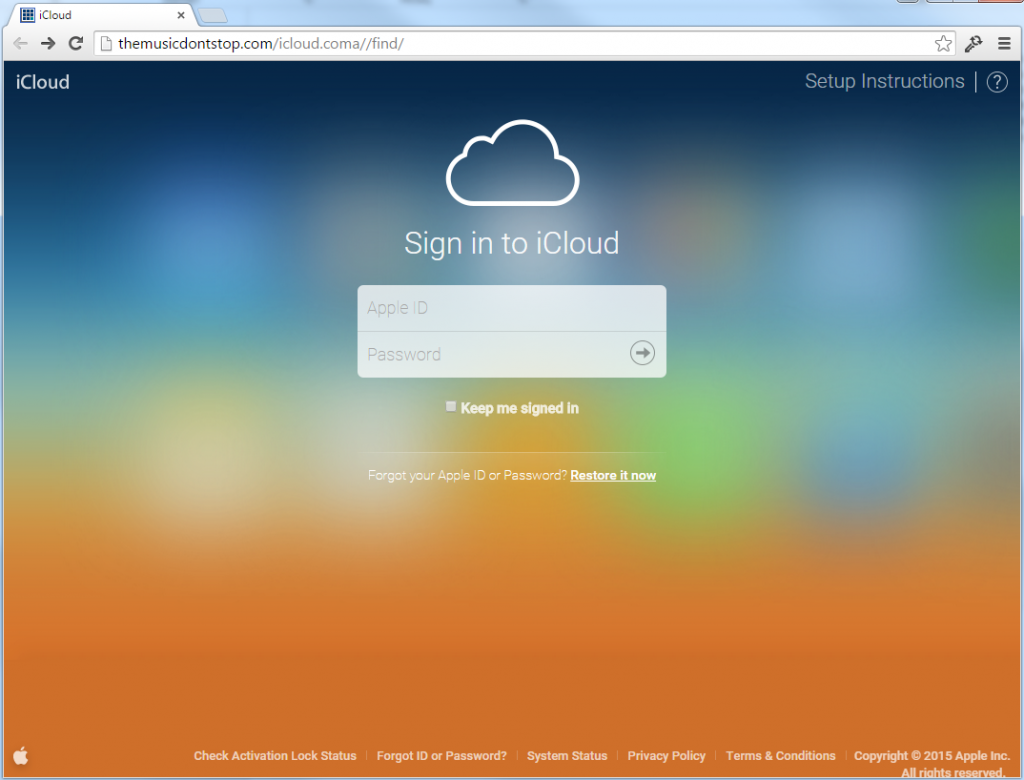Open a new tab button
This screenshot has height=780, width=1024.
[x=212, y=15]
